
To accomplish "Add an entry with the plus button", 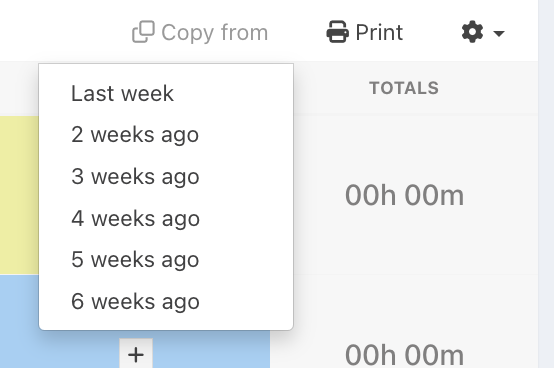I will (x=136, y=354).
